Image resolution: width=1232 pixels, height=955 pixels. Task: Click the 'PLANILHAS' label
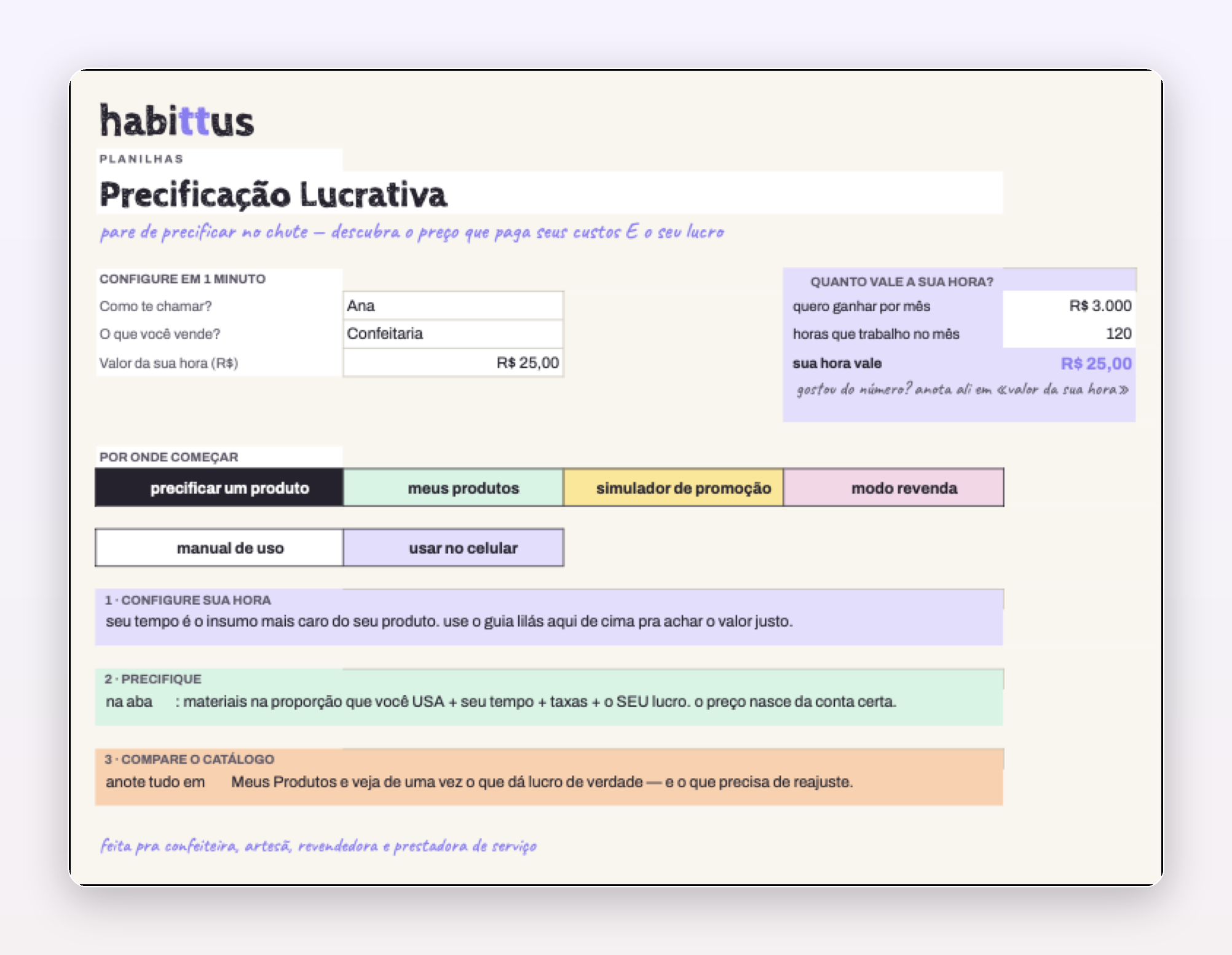[x=141, y=159]
